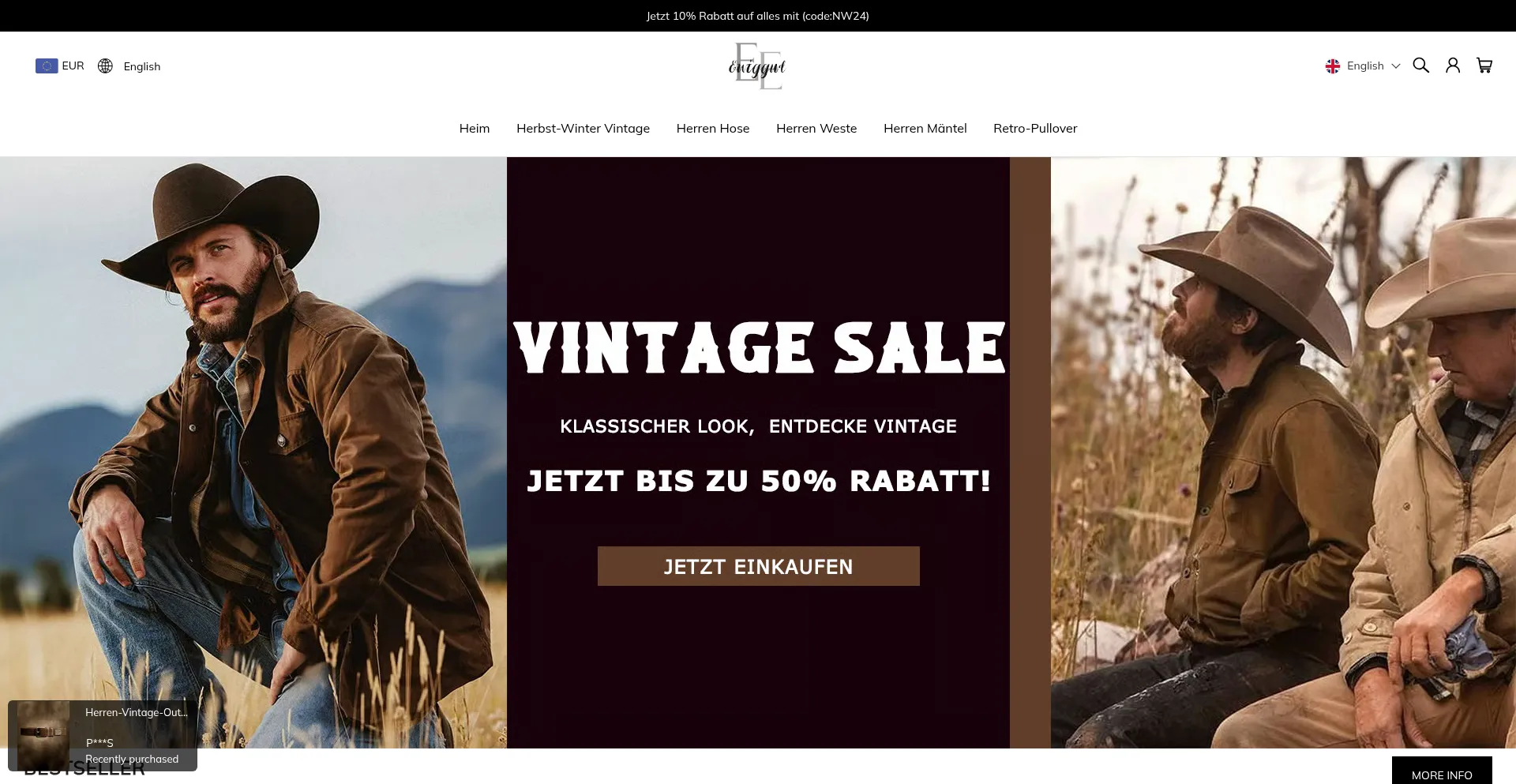Click the EU flag currency icon

47,66
